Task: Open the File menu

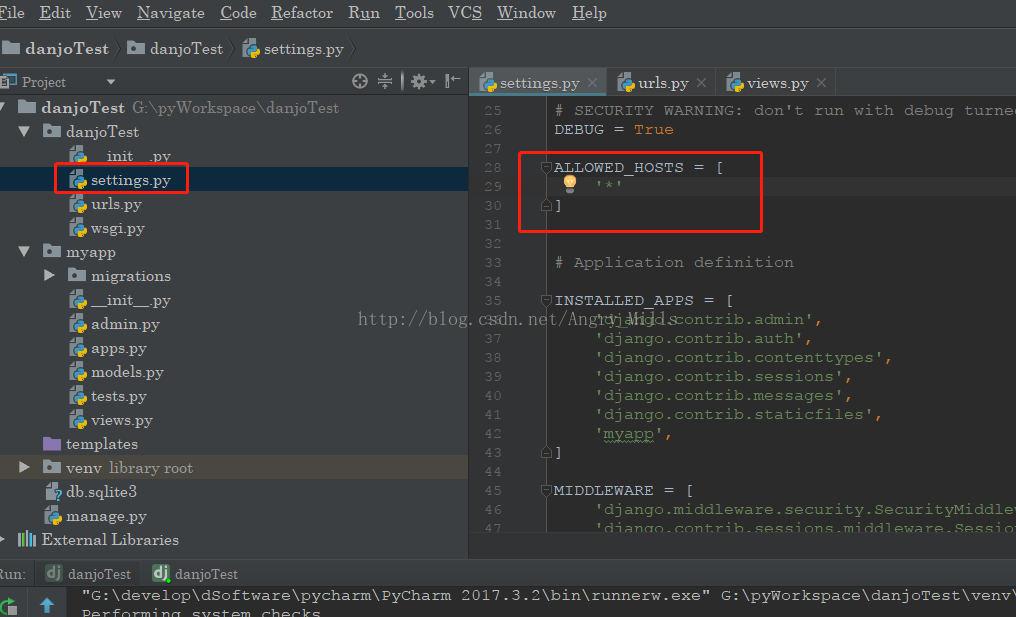Action: coord(12,13)
